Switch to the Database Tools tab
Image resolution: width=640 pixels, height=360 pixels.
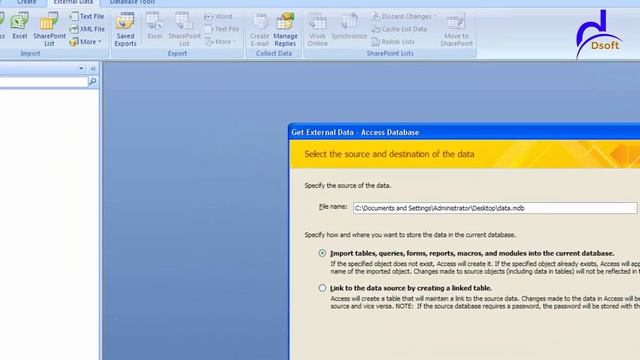point(132,2)
